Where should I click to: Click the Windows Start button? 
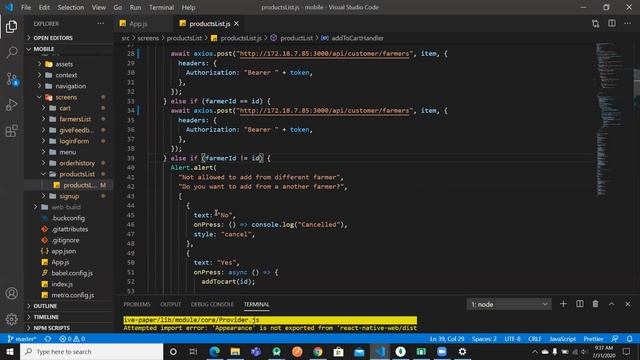(x=10, y=351)
